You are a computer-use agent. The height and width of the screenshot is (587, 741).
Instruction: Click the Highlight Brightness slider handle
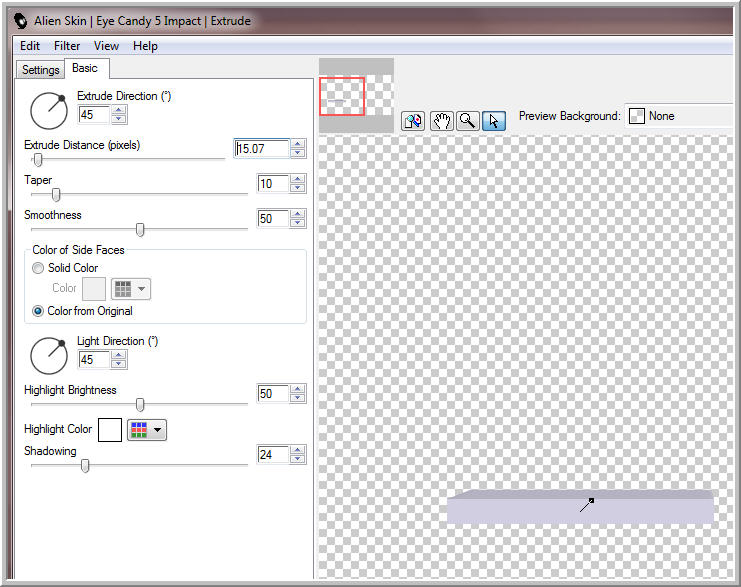pos(140,405)
